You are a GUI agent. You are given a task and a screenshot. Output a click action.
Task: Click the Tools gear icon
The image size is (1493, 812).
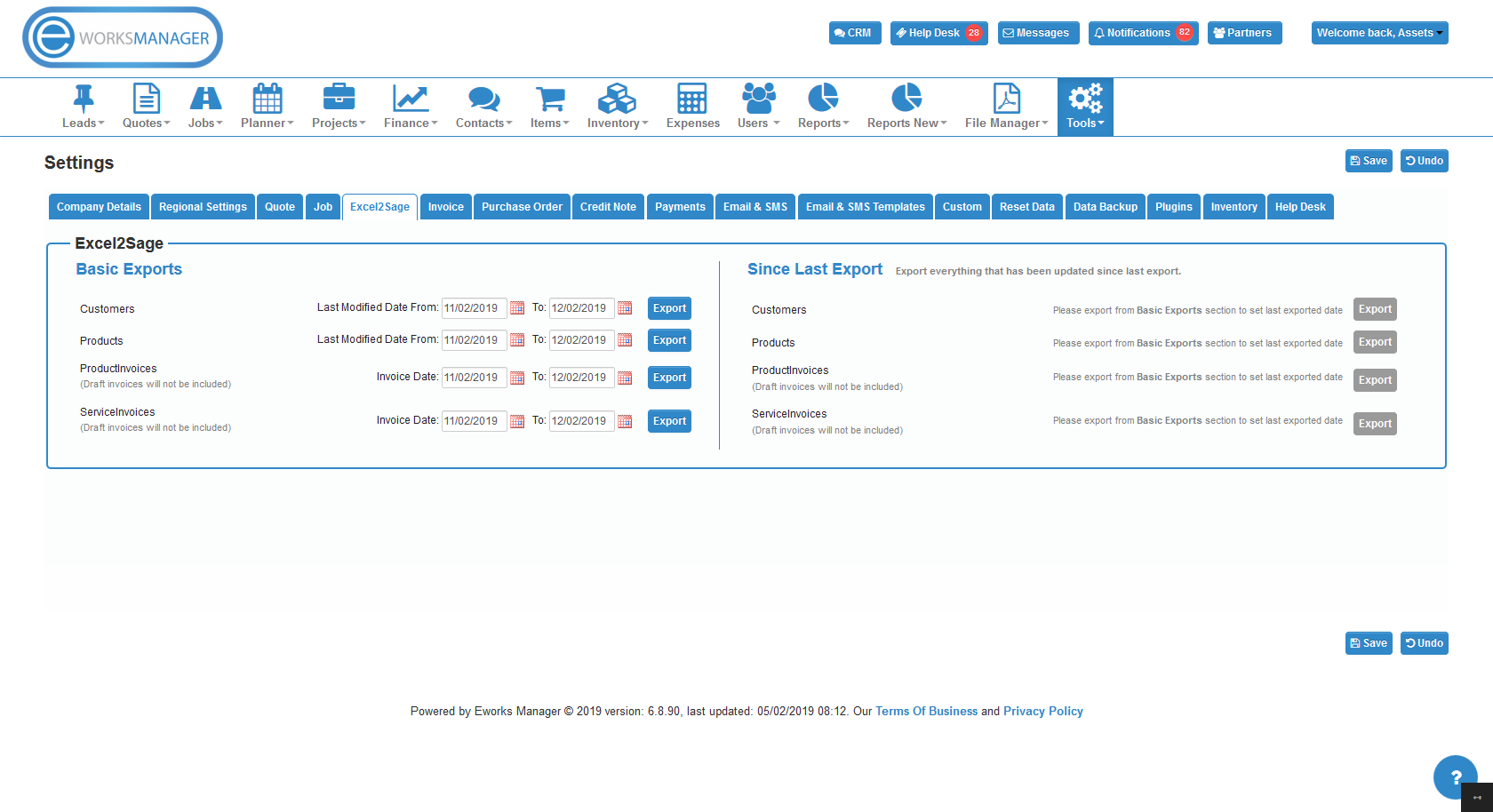tap(1085, 97)
